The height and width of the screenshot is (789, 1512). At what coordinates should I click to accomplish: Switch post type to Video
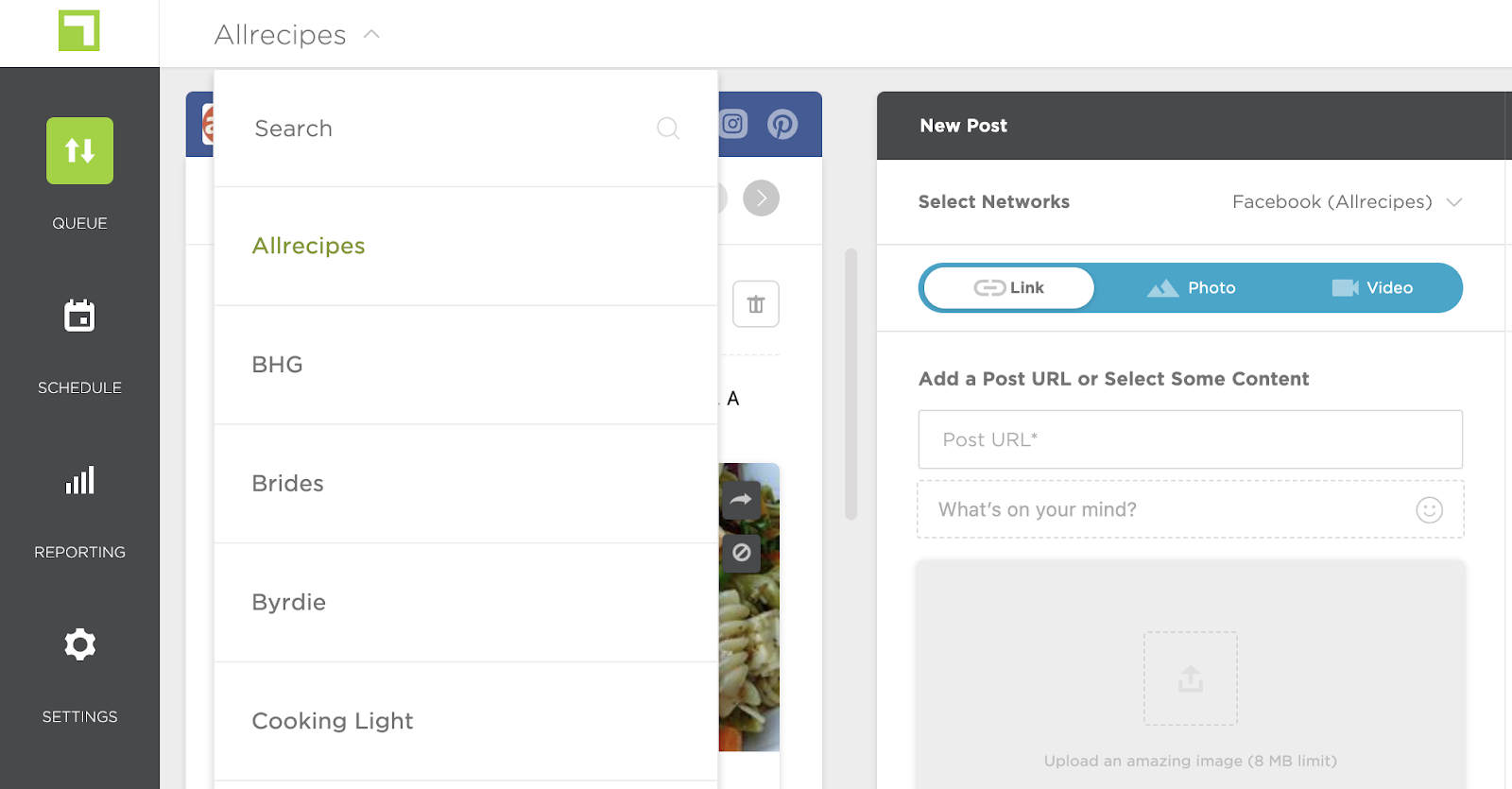click(1372, 288)
